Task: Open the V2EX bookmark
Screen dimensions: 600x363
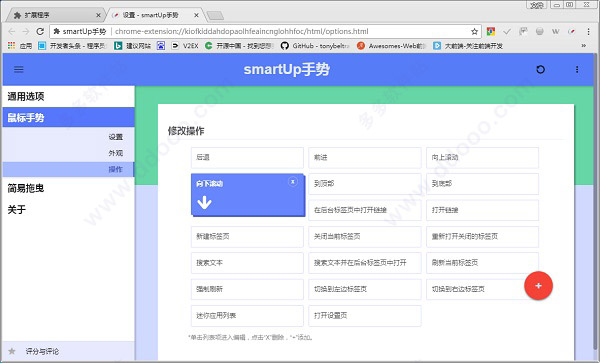Action: pyautogui.click(x=184, y=46)
